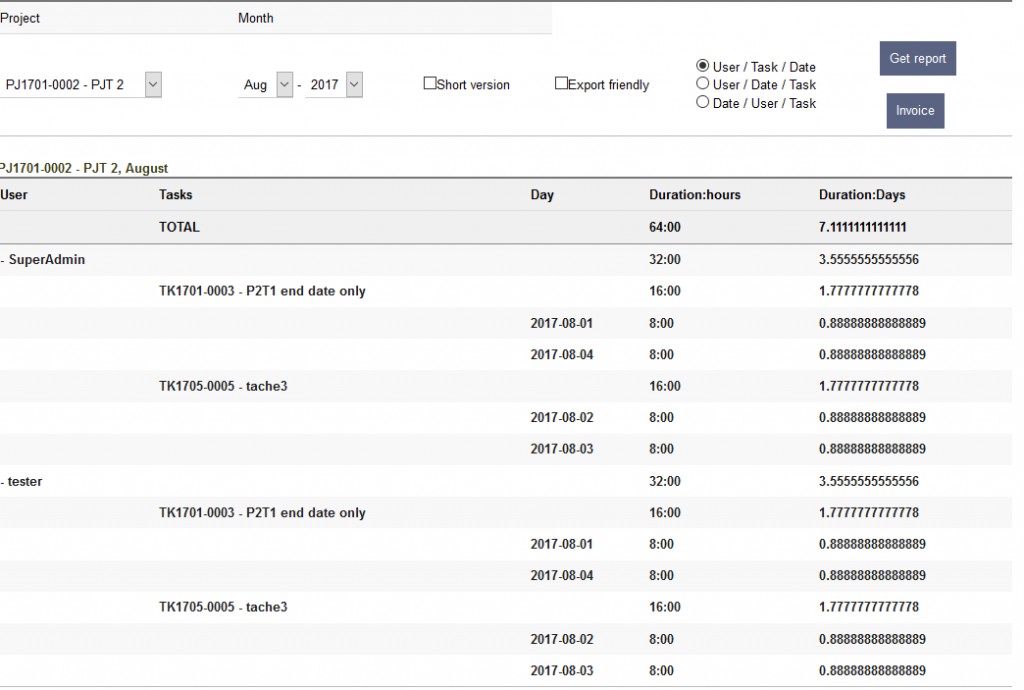Click the Get report button

point(917,58)
